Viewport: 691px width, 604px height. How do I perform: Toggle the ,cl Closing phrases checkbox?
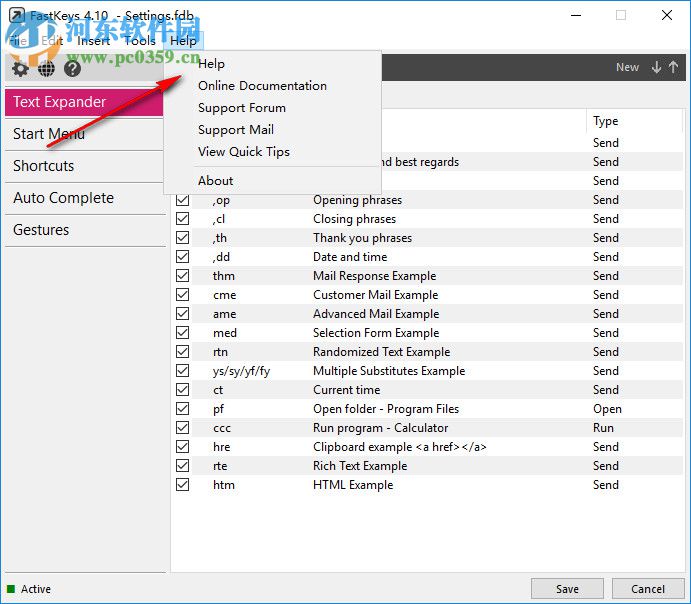(182, 219)
